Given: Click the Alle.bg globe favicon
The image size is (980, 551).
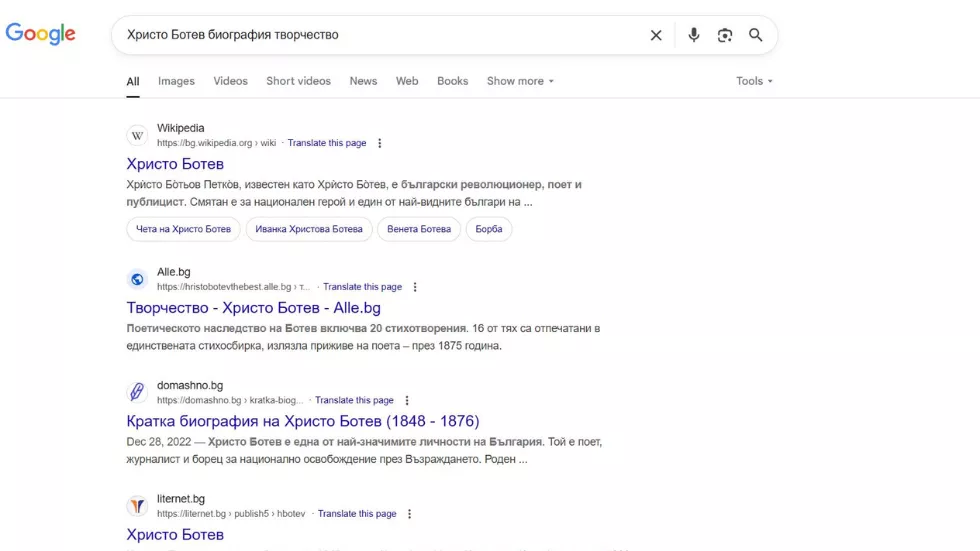Looking at the screenshot, I should pyautogui.click(x=138, y=279).
